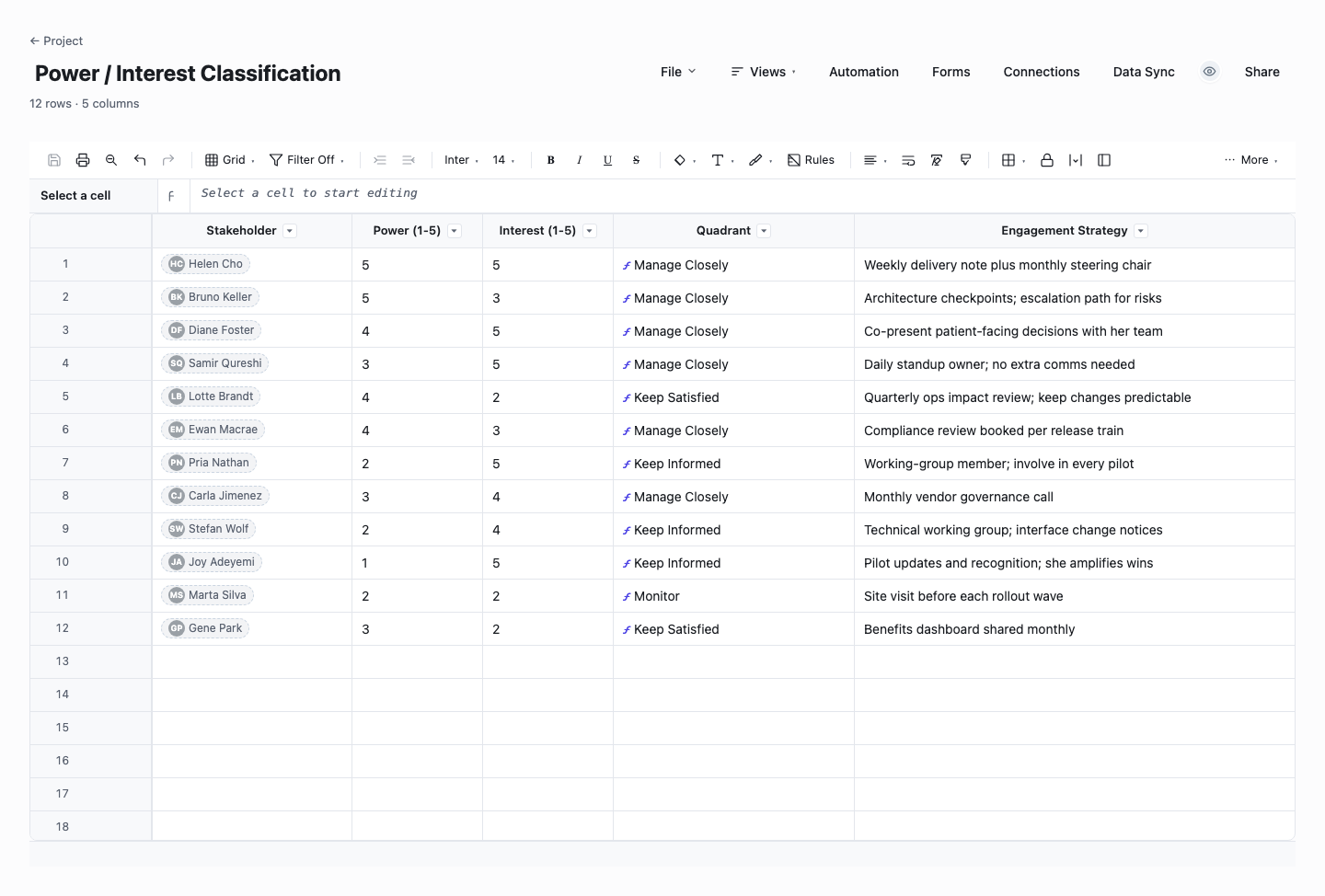Image resolution: width=1325 pixels, height=896 pixels.
Task: Click the formula F icon beside formula bar
Action: 171,196
